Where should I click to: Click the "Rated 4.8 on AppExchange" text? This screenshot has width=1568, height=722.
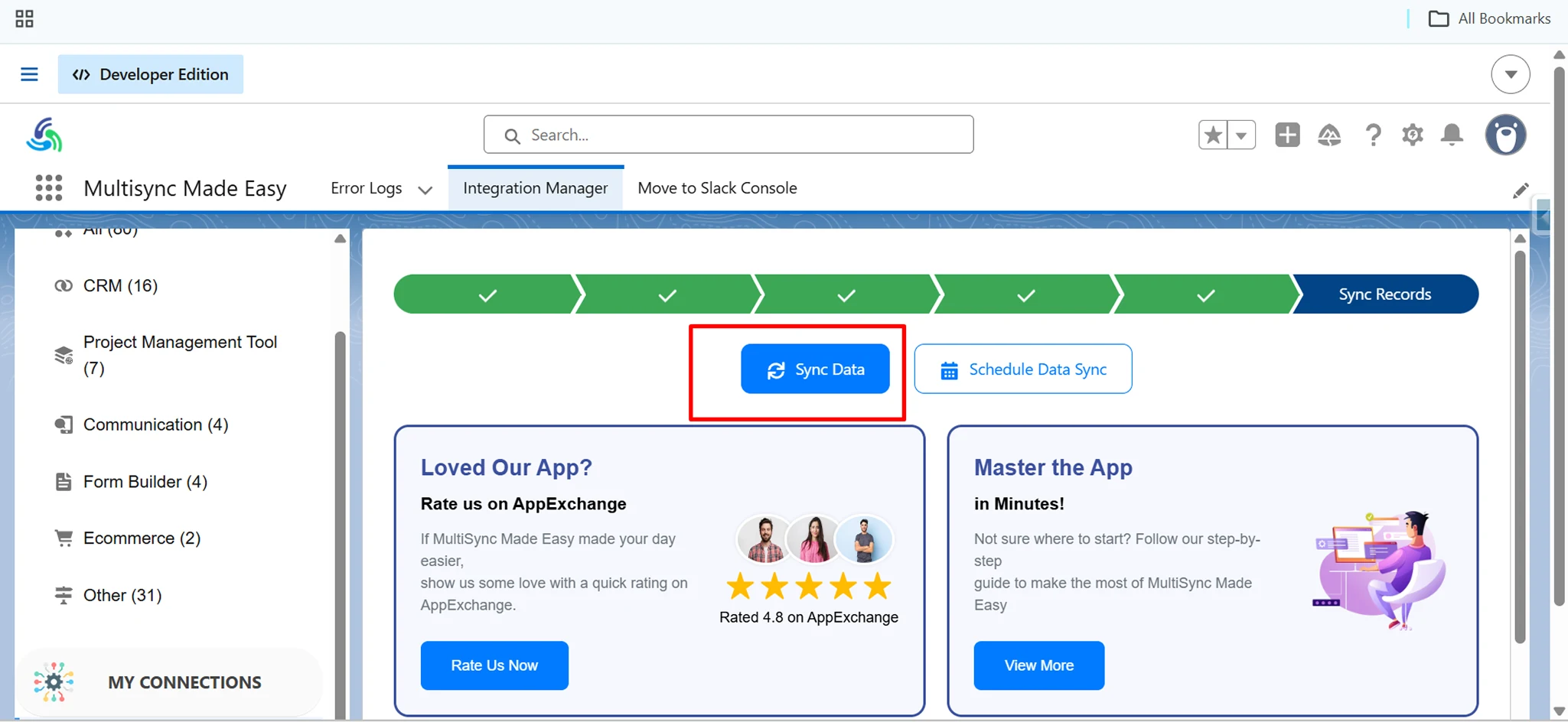pos(809,617)
